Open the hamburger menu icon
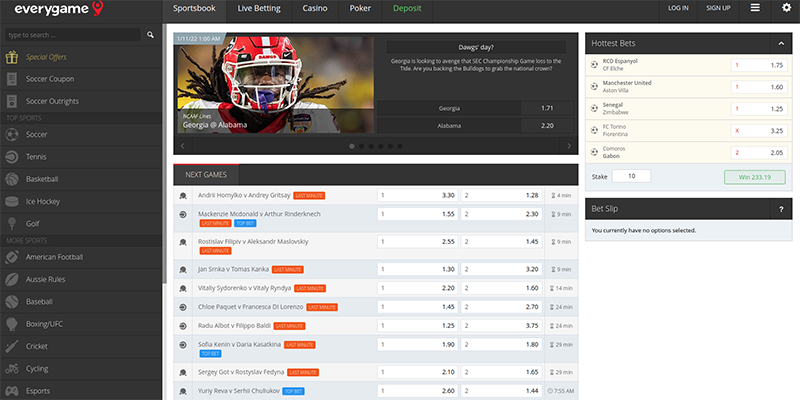The image size is (800, 400). 755,8
